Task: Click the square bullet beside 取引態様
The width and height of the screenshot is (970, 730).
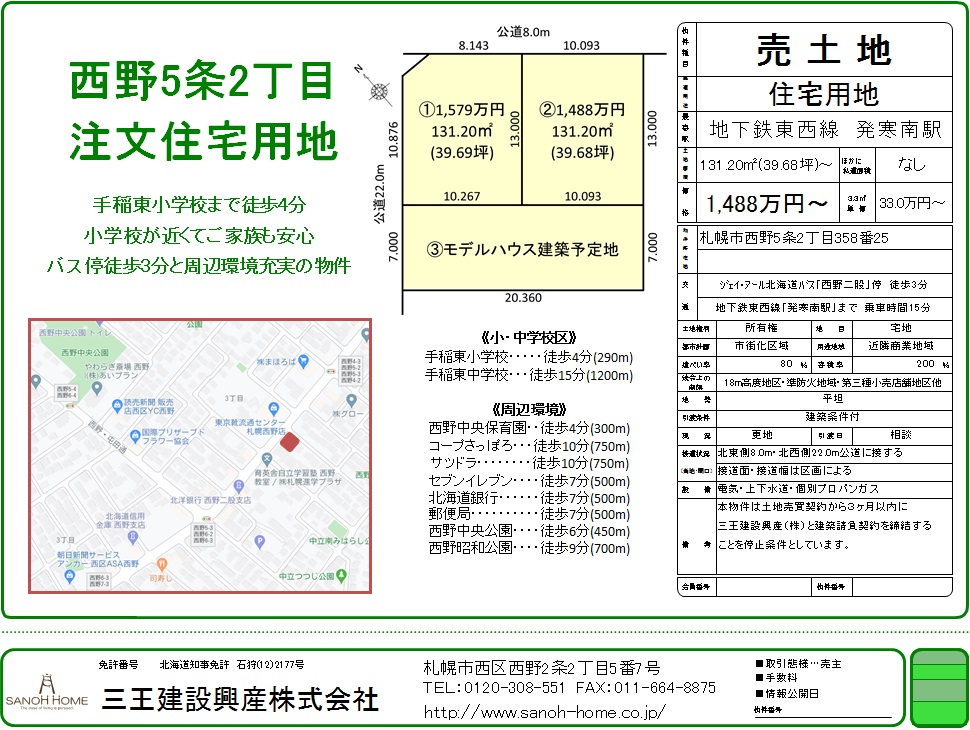Action: pos(759,663)
